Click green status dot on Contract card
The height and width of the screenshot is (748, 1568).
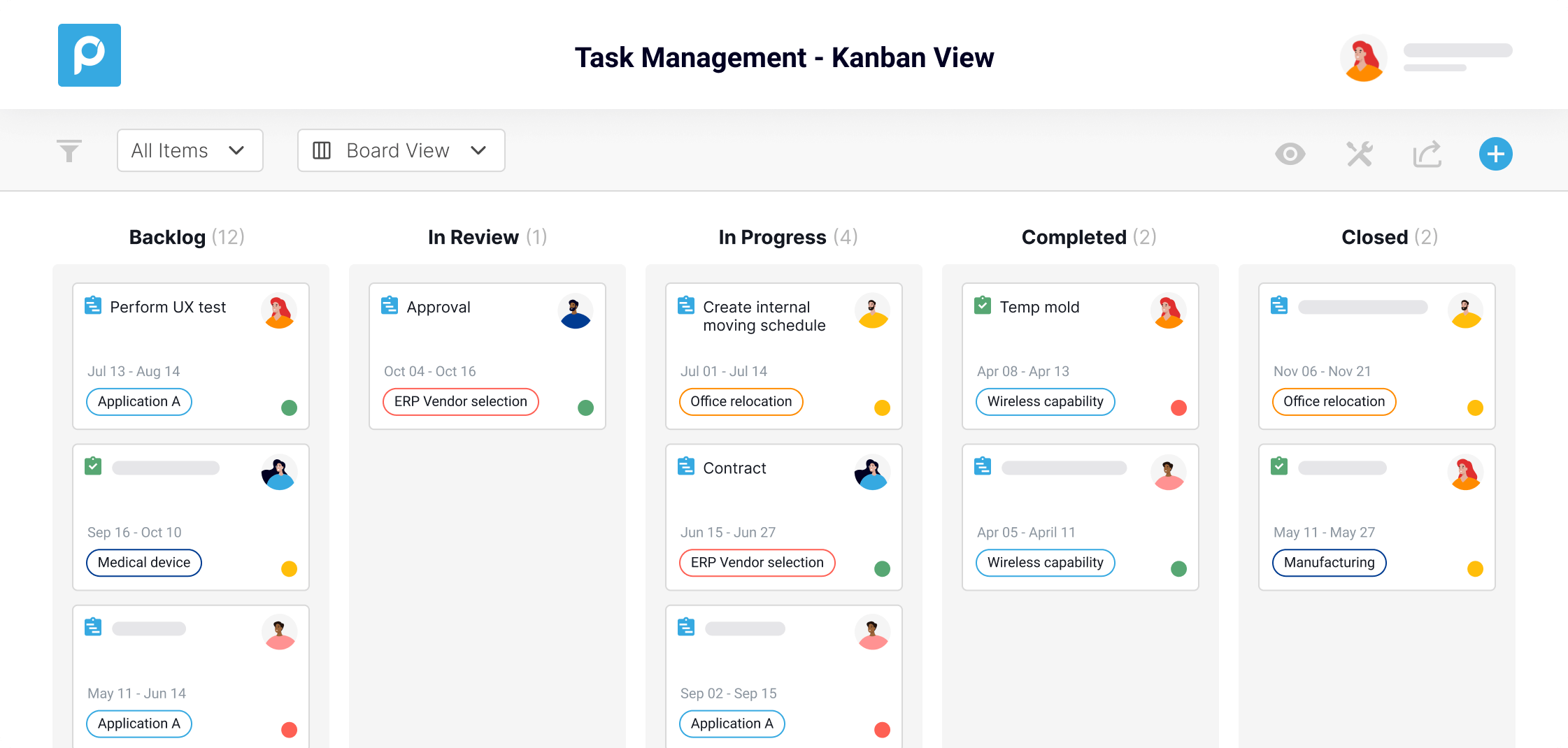click(882, 568)
